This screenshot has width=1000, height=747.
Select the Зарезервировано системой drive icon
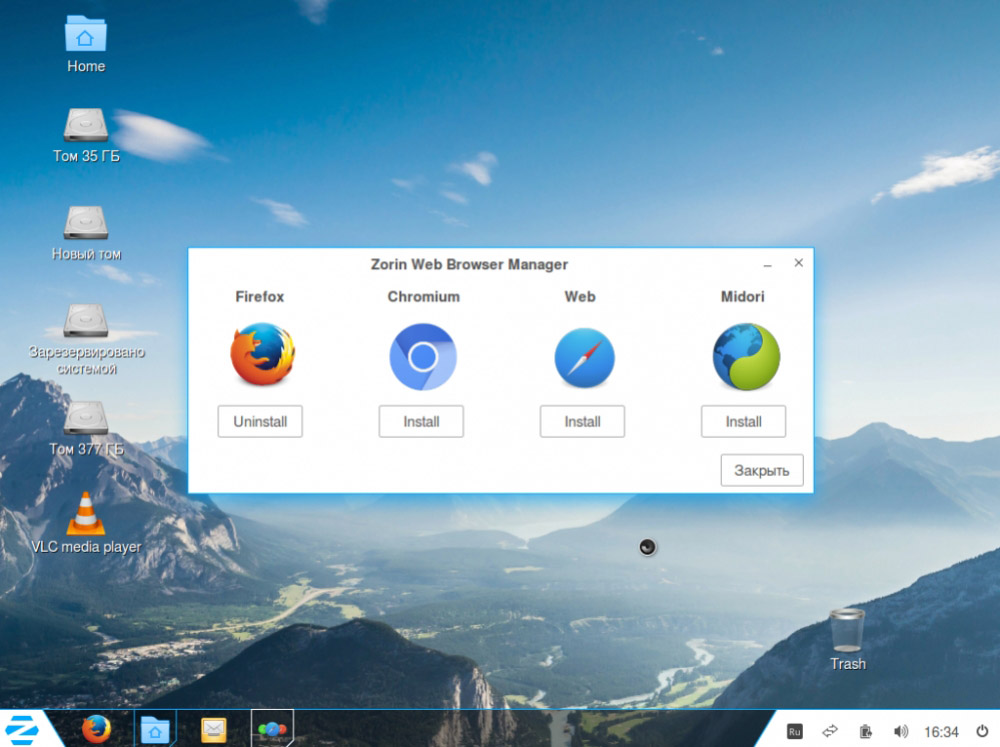pos(87,340)
